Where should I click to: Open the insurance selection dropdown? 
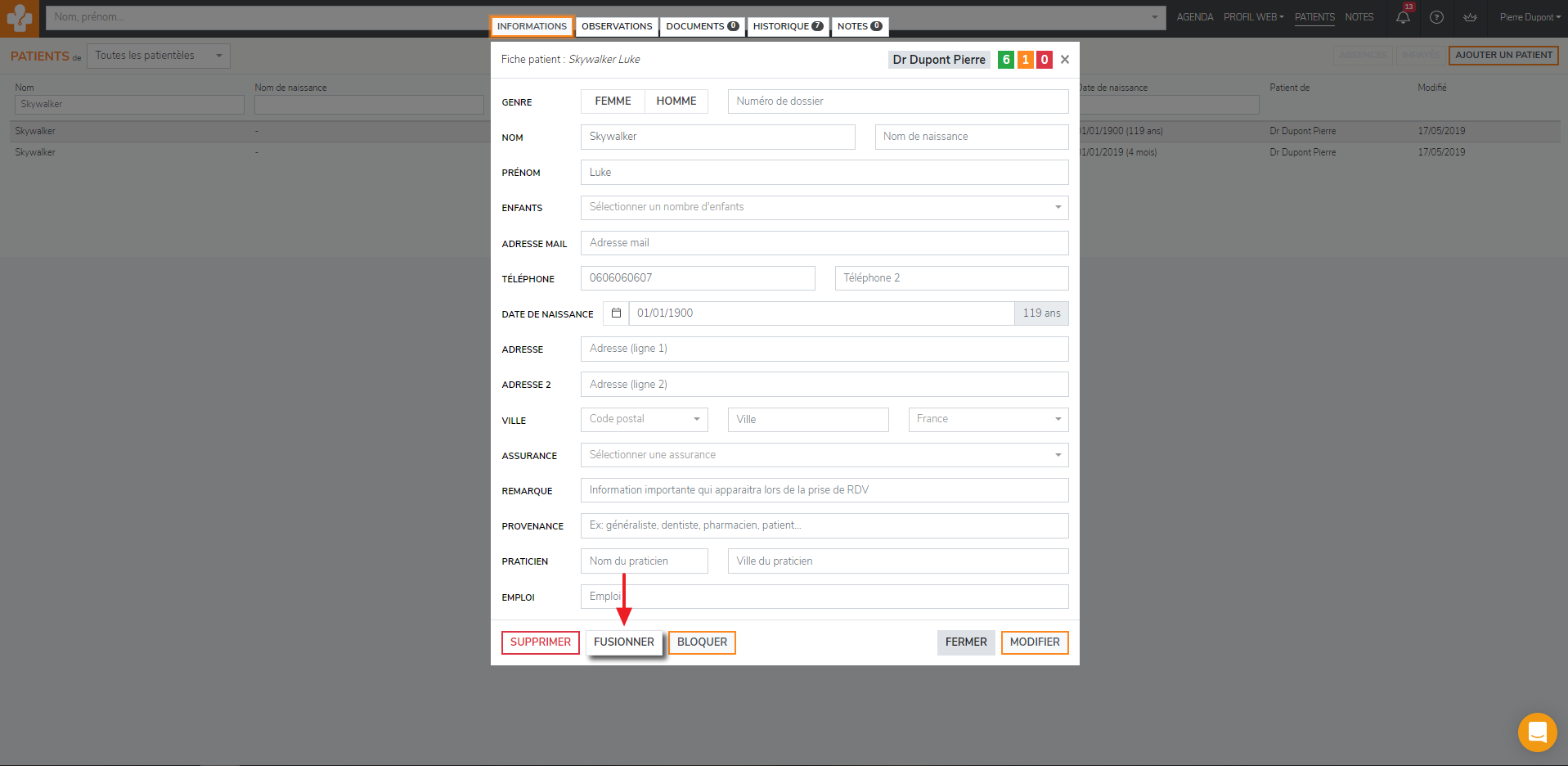pos(824,455)
